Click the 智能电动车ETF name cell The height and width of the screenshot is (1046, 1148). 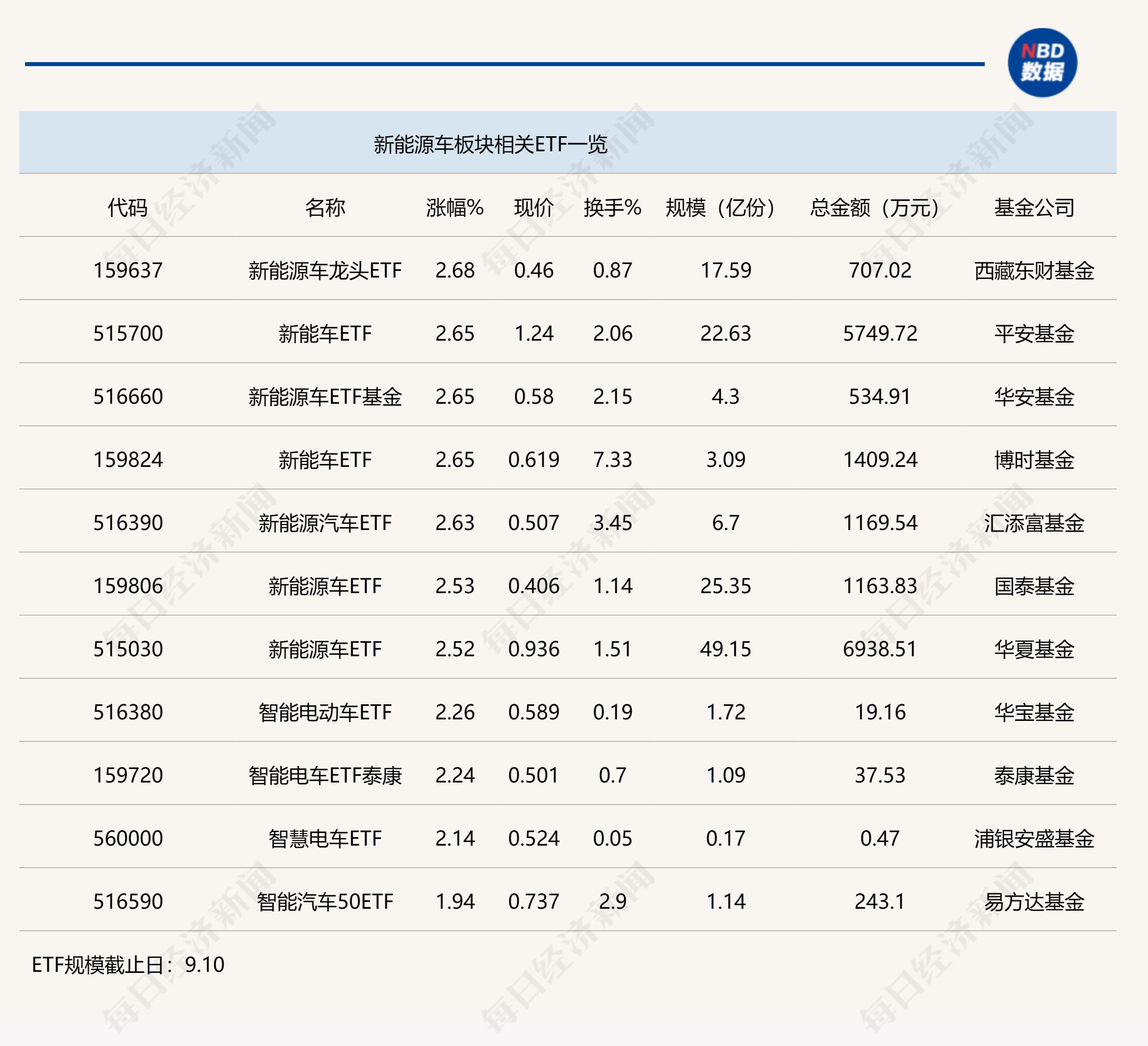pyautogui.click(x=325, y=712)
